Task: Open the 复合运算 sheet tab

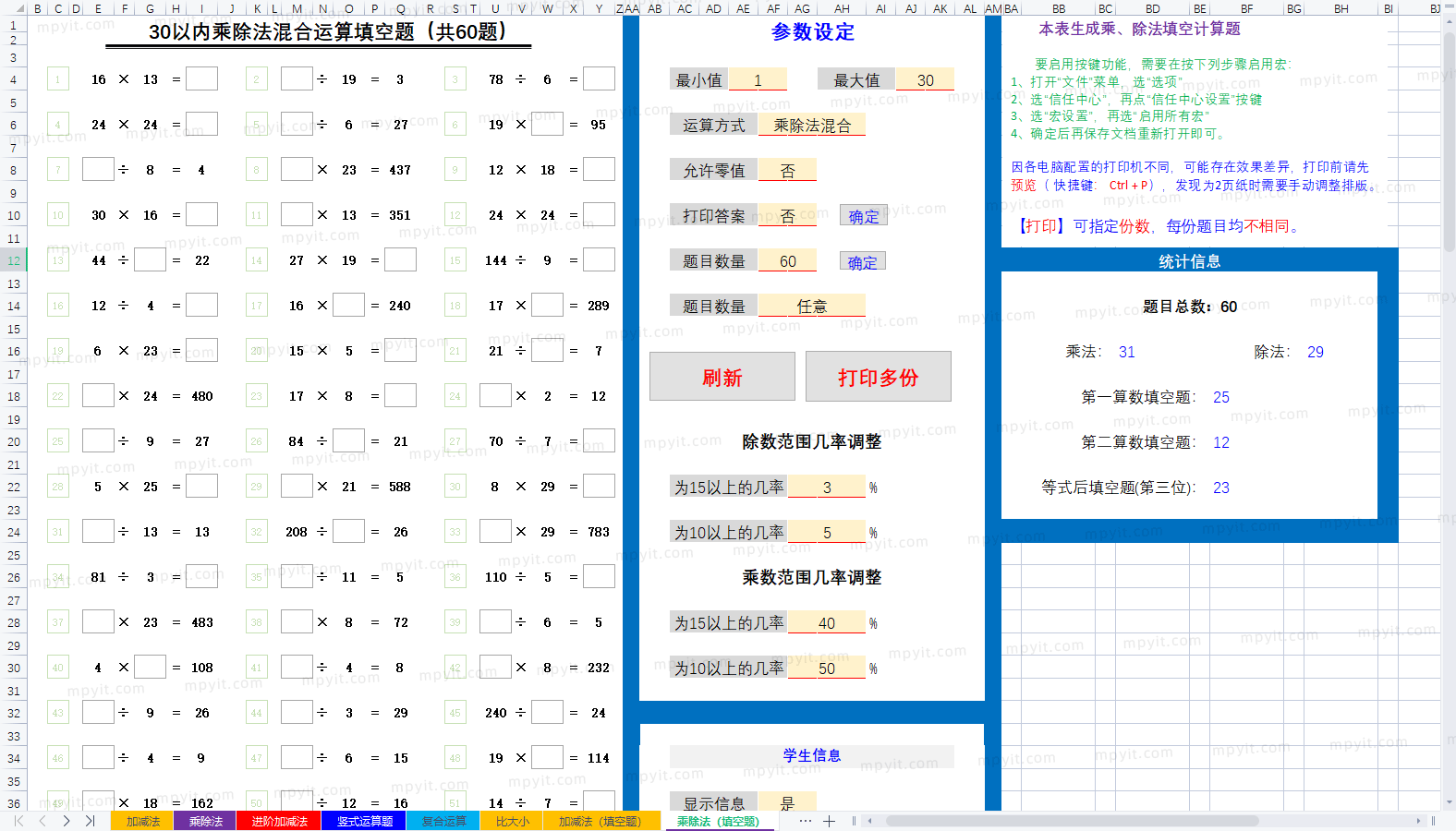Action: pos(443,821)
